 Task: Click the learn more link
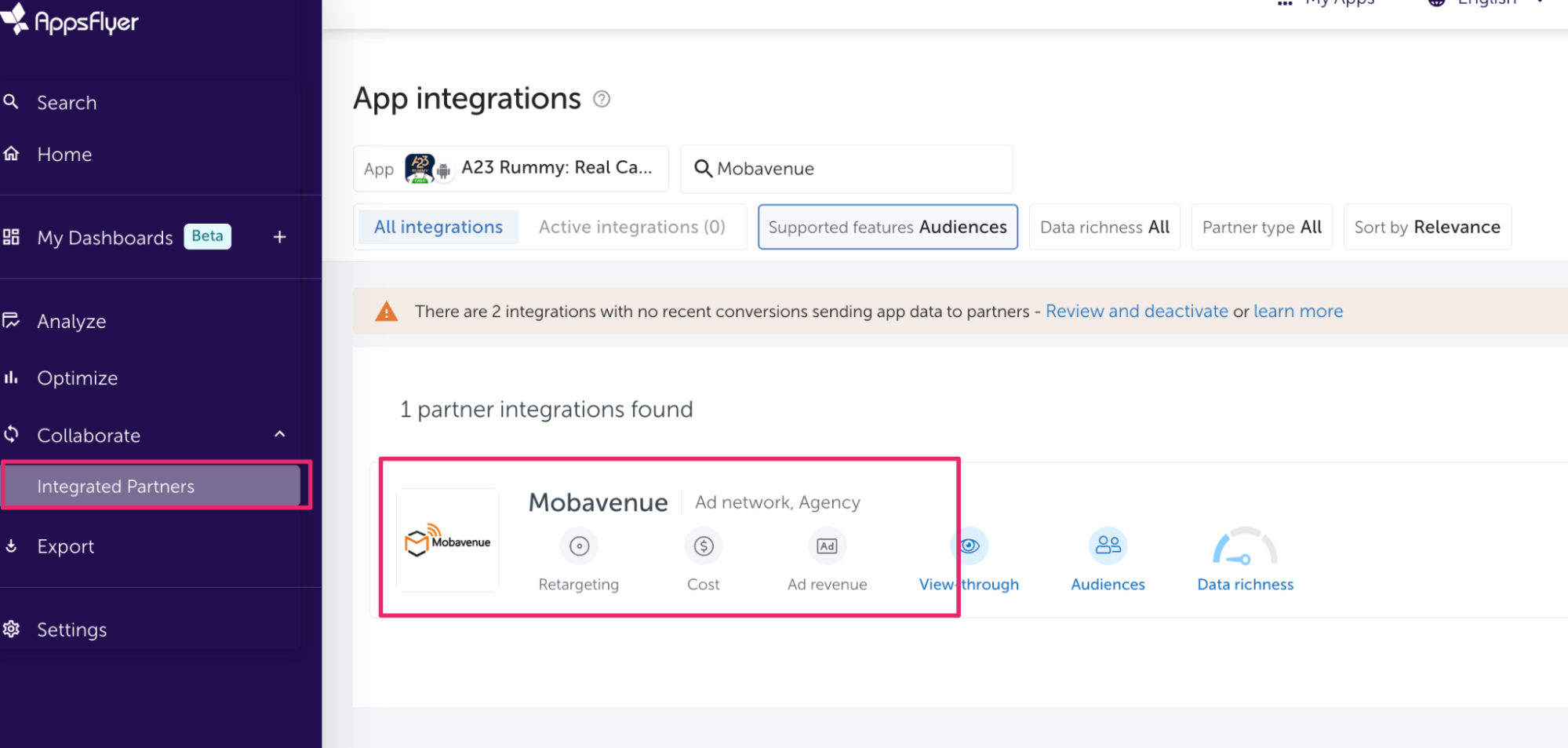click(x=1297, y=312)
